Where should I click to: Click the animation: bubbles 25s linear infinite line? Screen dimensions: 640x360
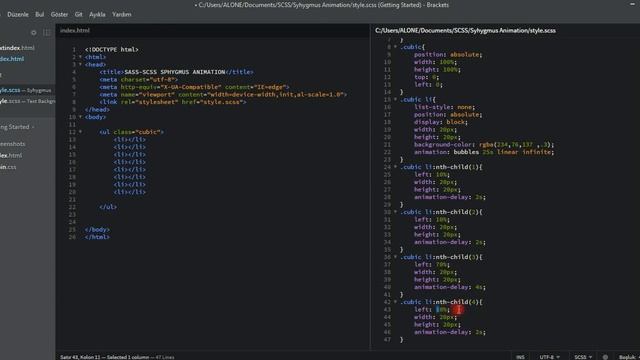point(484,152)
